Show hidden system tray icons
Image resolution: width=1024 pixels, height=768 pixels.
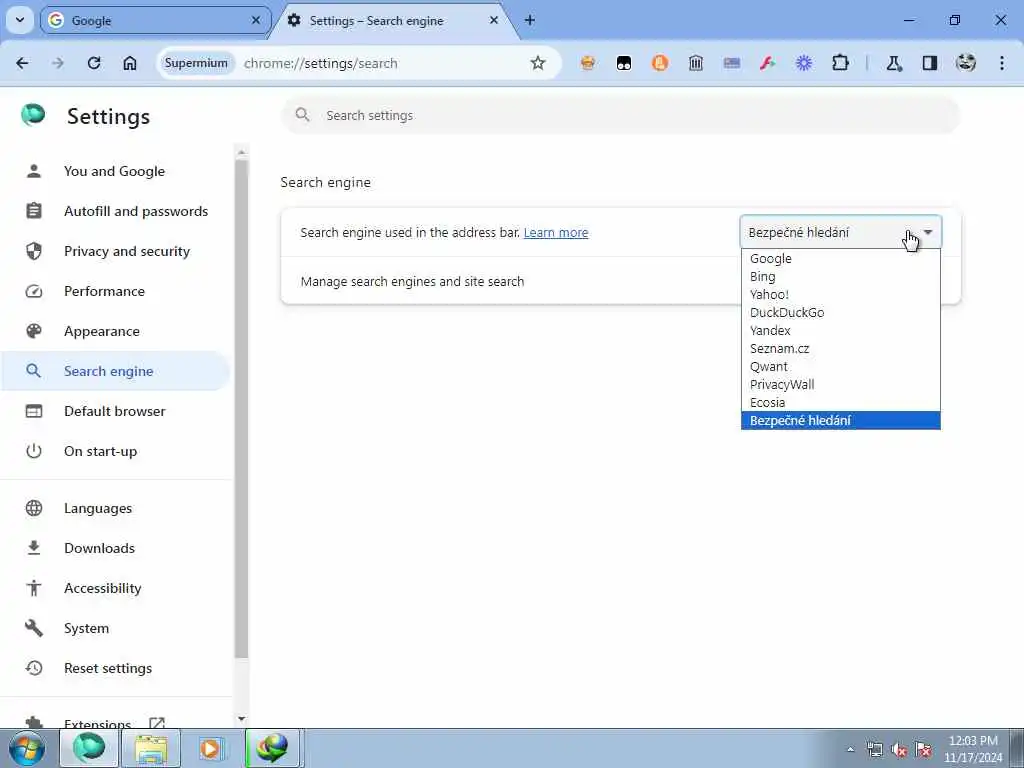coord(850,749)
